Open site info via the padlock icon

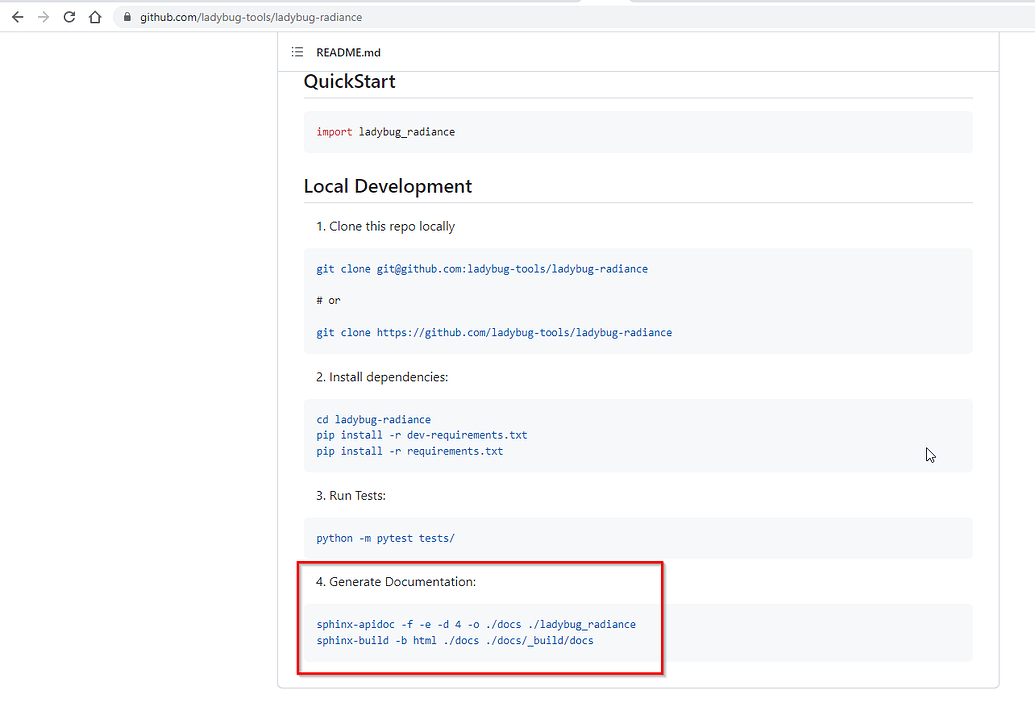click(x=125, y=17)
